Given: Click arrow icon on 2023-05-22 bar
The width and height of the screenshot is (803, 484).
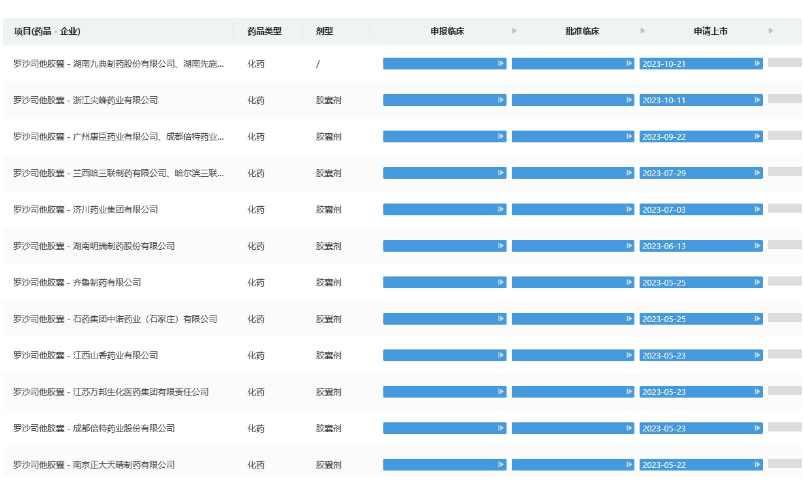Looking at the screenshot, I should [x=758, y=465].
